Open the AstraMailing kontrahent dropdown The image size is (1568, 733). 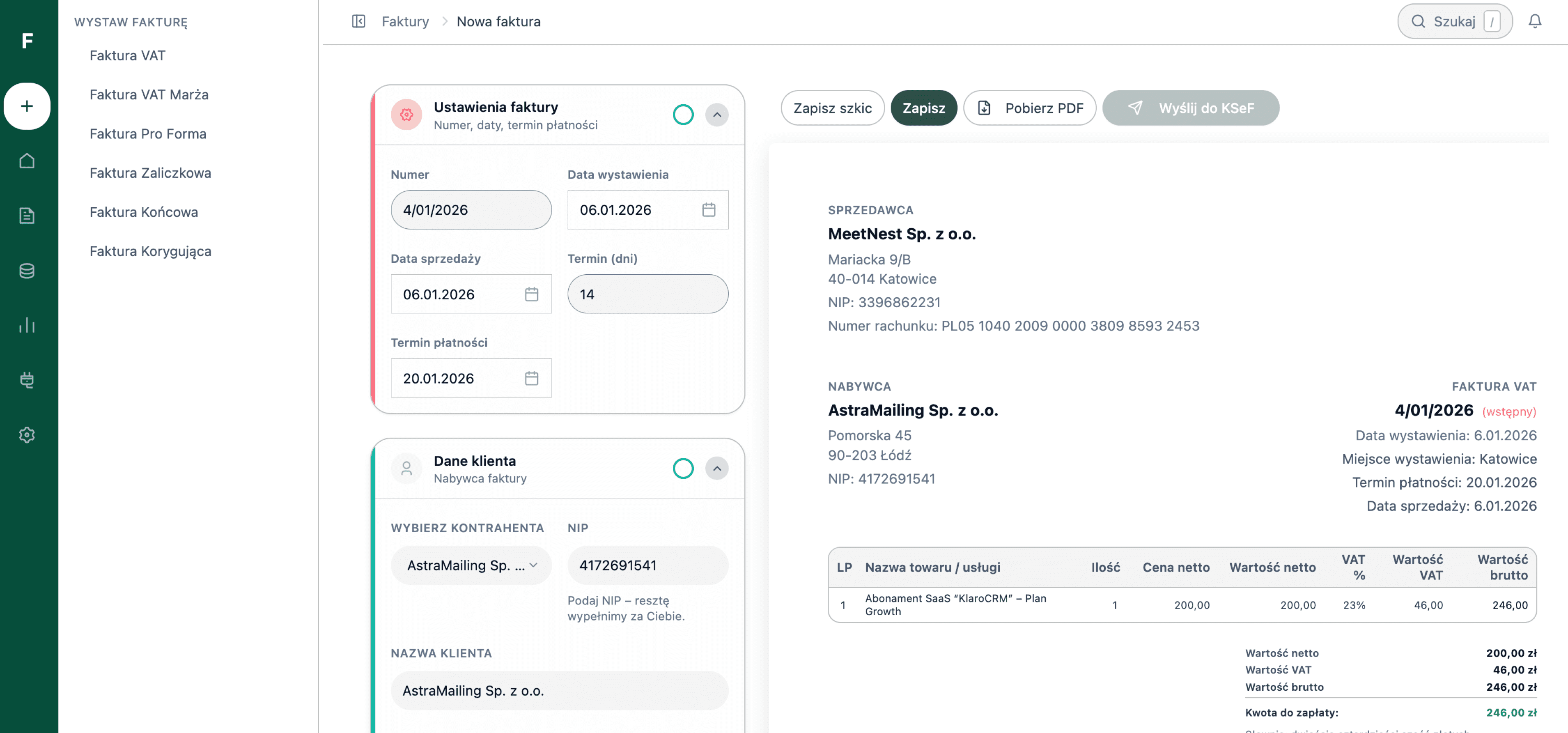[x=471, y=565]
